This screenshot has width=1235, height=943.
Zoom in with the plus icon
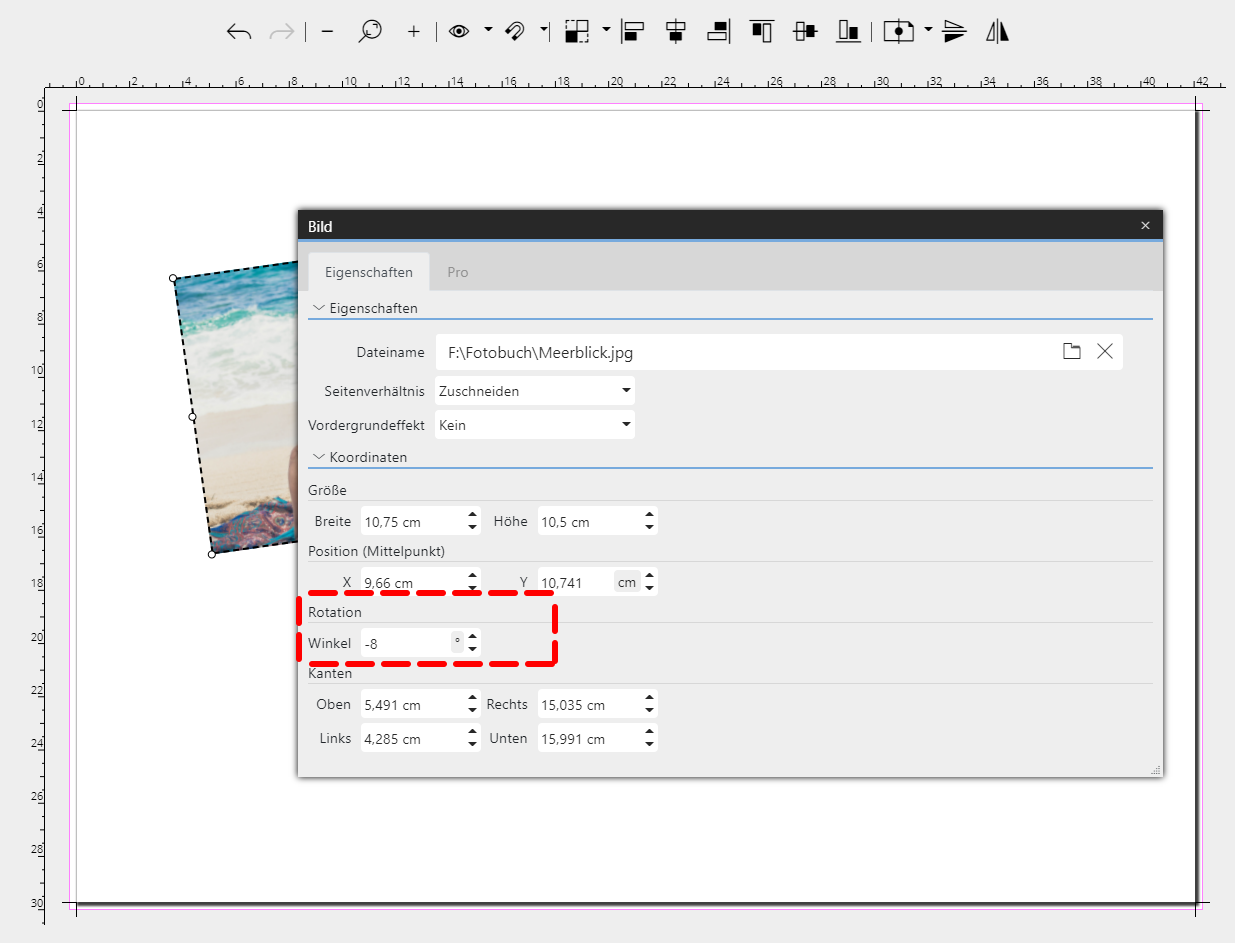pos(413,32)
